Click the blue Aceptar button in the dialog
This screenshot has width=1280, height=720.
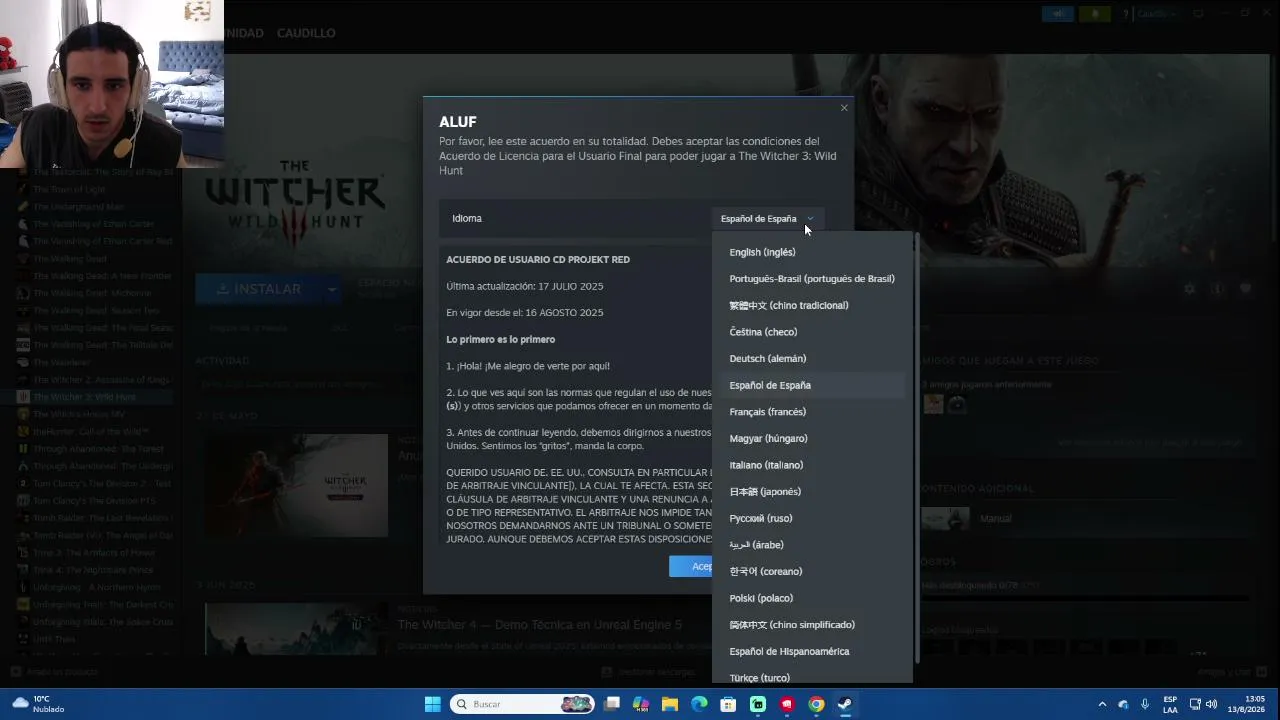691,567
